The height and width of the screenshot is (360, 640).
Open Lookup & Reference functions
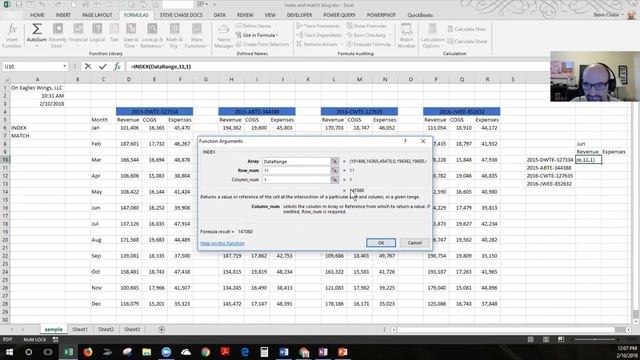(152, 35)
